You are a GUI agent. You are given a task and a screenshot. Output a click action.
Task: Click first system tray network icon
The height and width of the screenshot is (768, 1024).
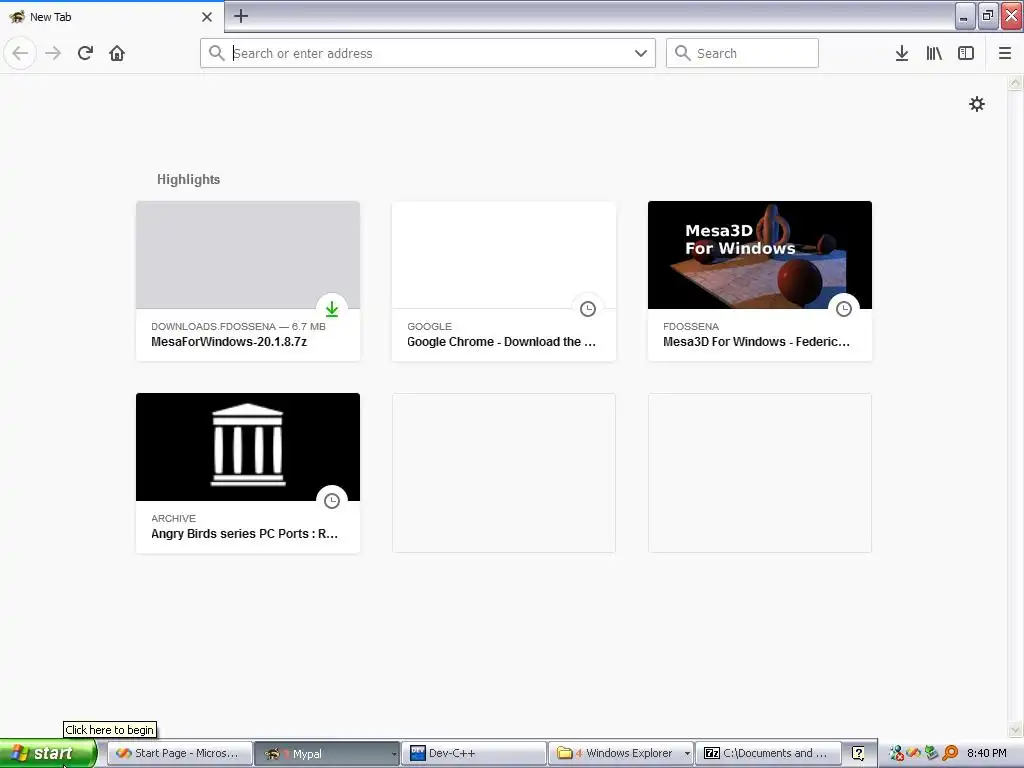pyautogui.click(x=897, y=754)
